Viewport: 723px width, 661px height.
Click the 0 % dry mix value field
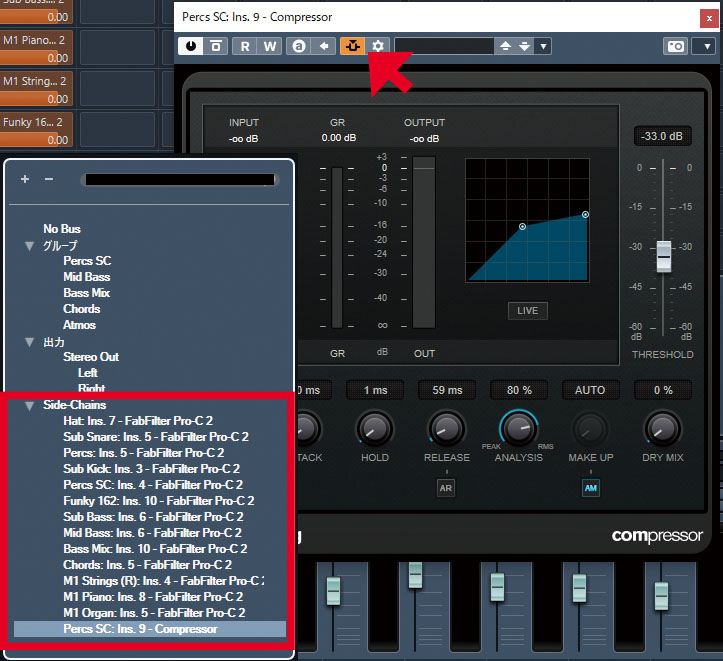pyautogui.click(x=663, y=390)
